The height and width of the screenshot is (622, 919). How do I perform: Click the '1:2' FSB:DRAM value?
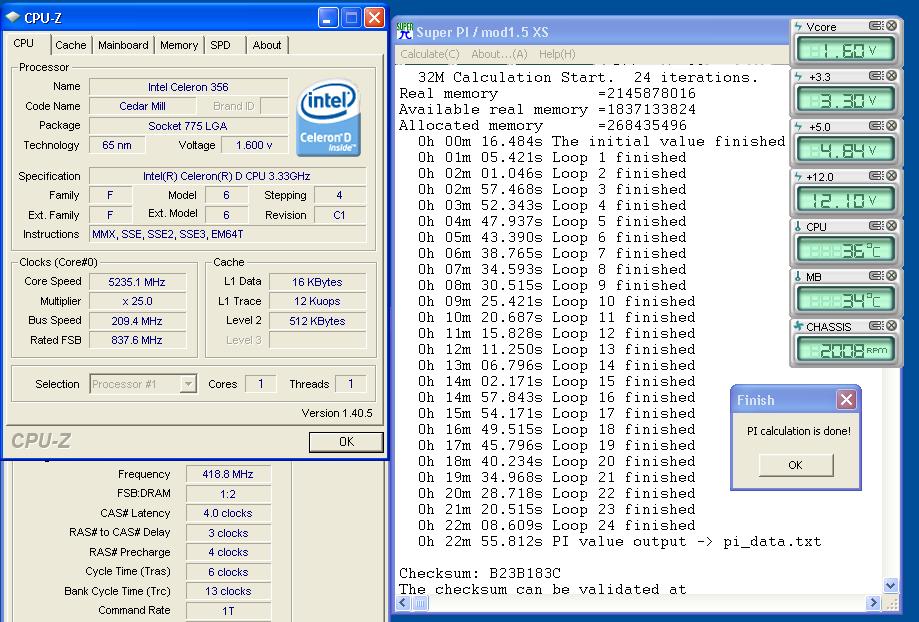pyautogui.click(x=228, y=494)
